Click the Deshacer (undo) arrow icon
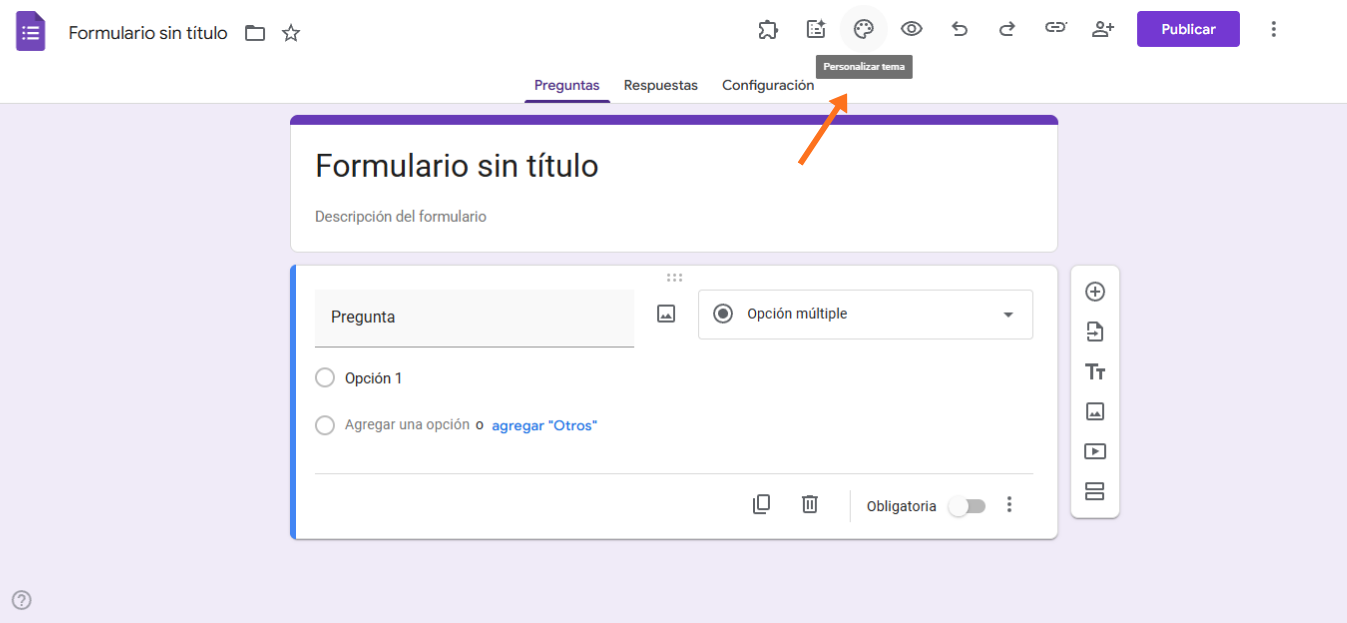1347x623 pixels. pos(959,28)
